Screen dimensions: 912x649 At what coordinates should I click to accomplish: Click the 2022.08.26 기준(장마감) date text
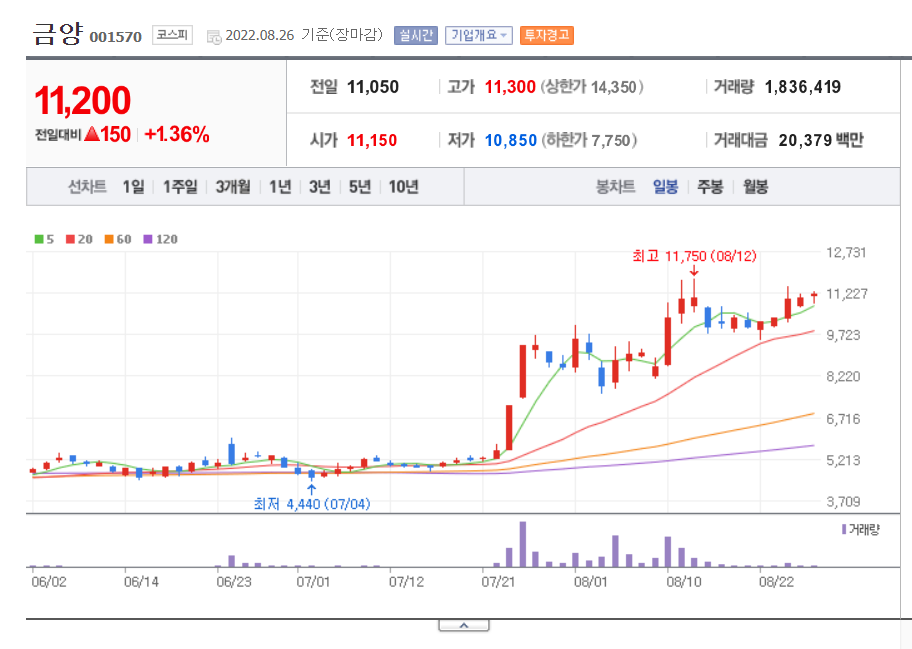pyautogui.click(x=304, y=35)
